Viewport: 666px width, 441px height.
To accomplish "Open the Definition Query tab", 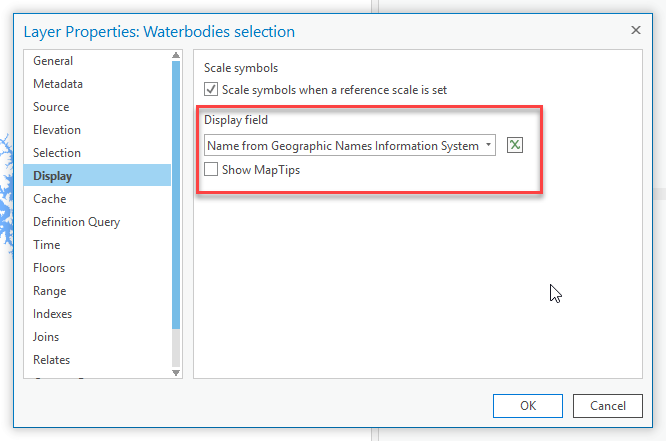I will (76, 222).
